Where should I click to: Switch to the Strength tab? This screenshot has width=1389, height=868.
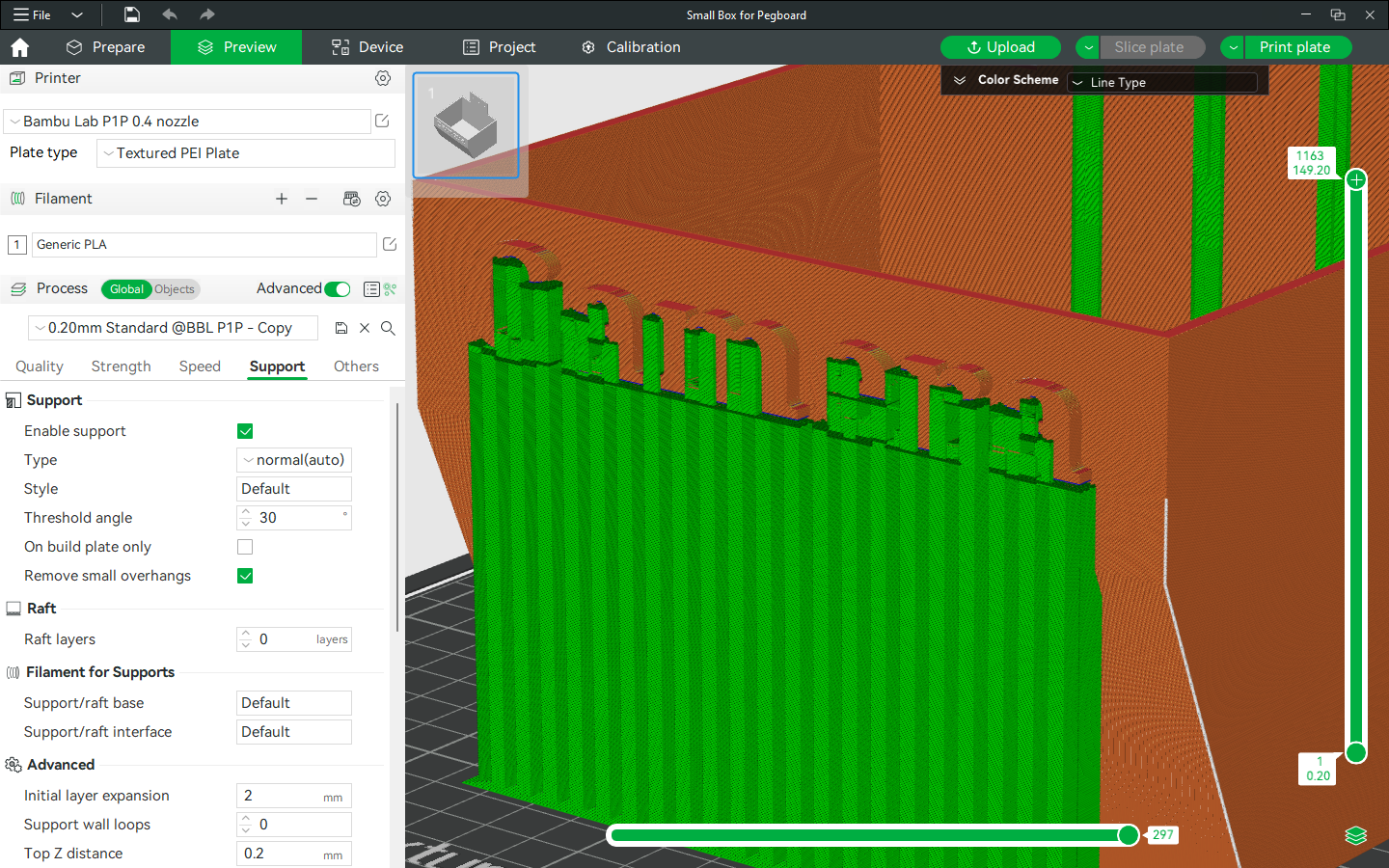122,366
